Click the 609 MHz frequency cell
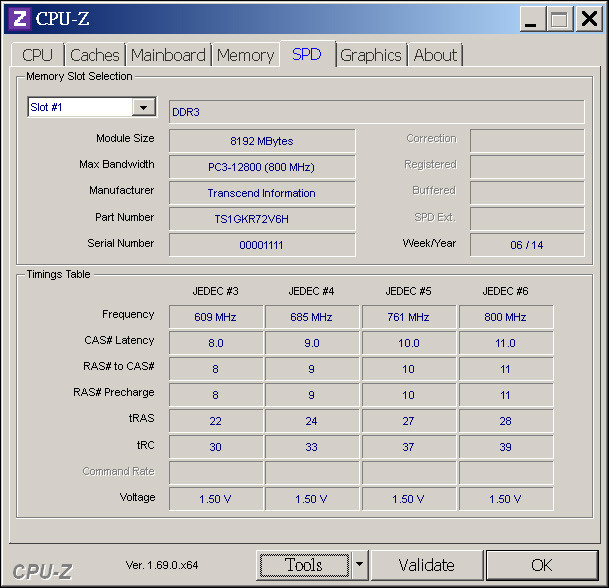Screen dimensions: 609x588 pos(216,317)
